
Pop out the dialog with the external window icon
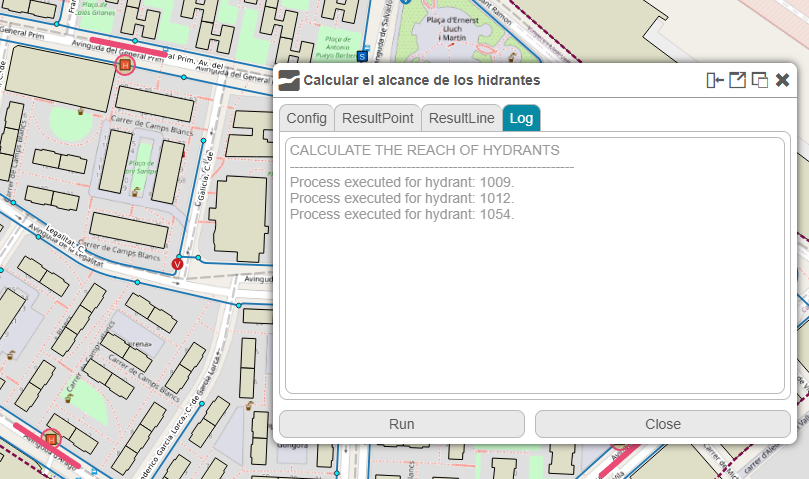point(737,81)
